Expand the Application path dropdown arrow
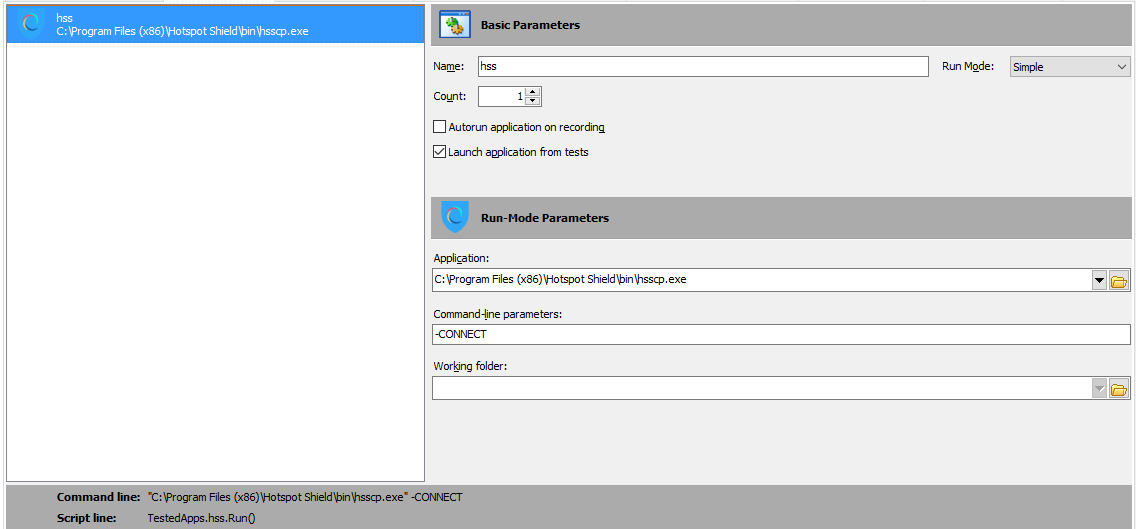Viewport: 1136px width, 529px height. point(1099,280)
